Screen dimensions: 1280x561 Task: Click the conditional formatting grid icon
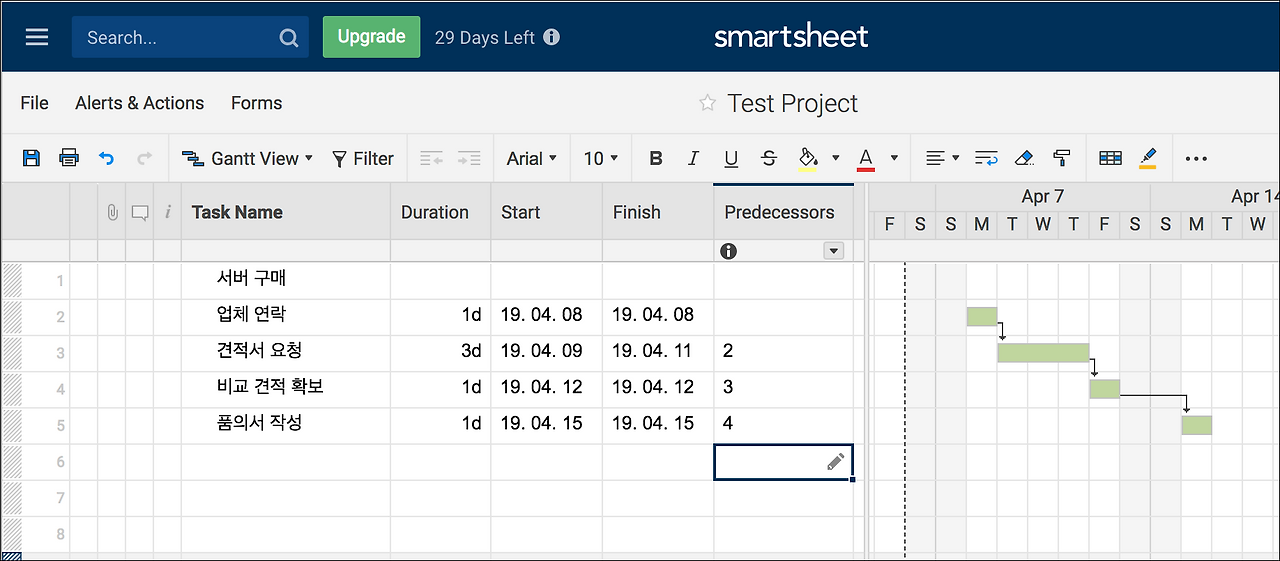click(x=1110, y=158)
